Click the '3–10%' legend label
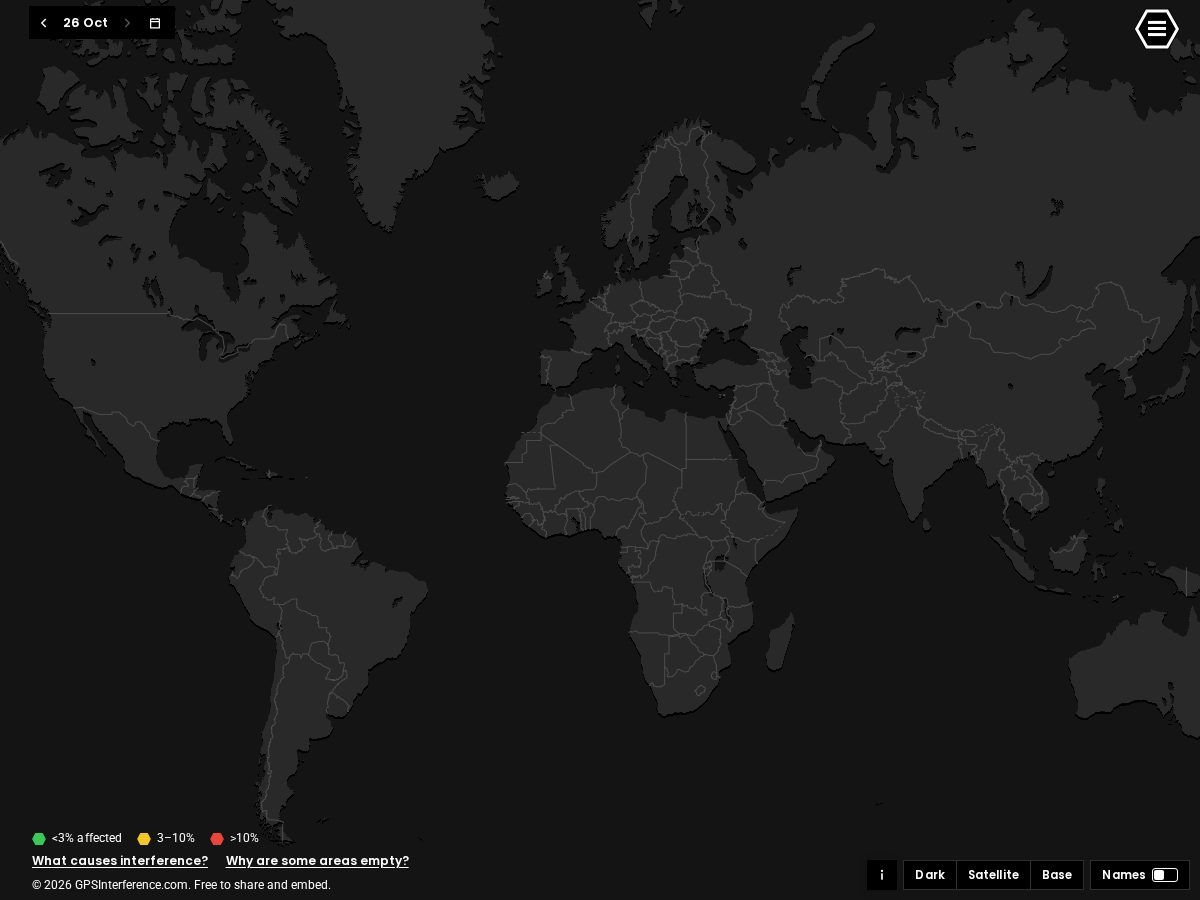Screen dimensions: 1200x900 [176, 839]
